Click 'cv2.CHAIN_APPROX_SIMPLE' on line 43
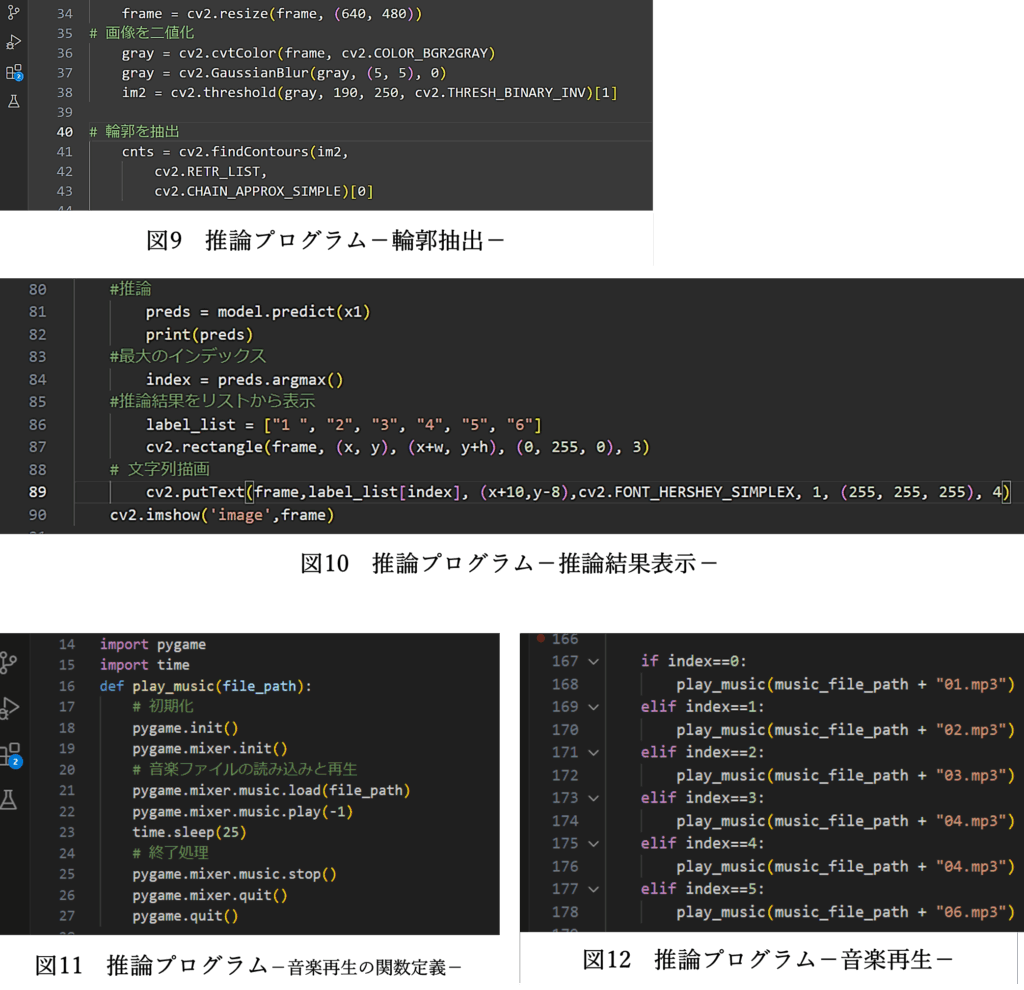 click(x=248, y=191)
